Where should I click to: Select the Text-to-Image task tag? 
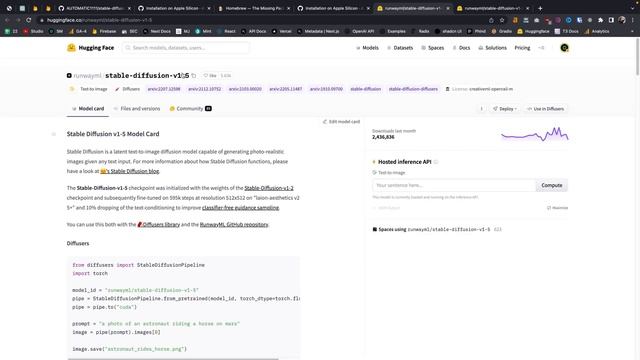89,89
